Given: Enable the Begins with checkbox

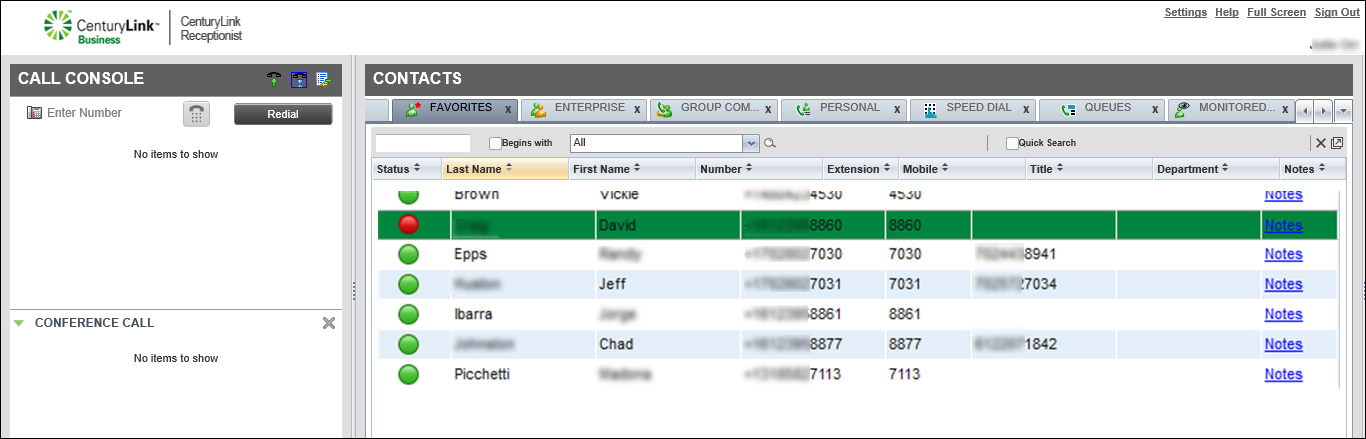Looking at the screenshot, I should 495,143.
